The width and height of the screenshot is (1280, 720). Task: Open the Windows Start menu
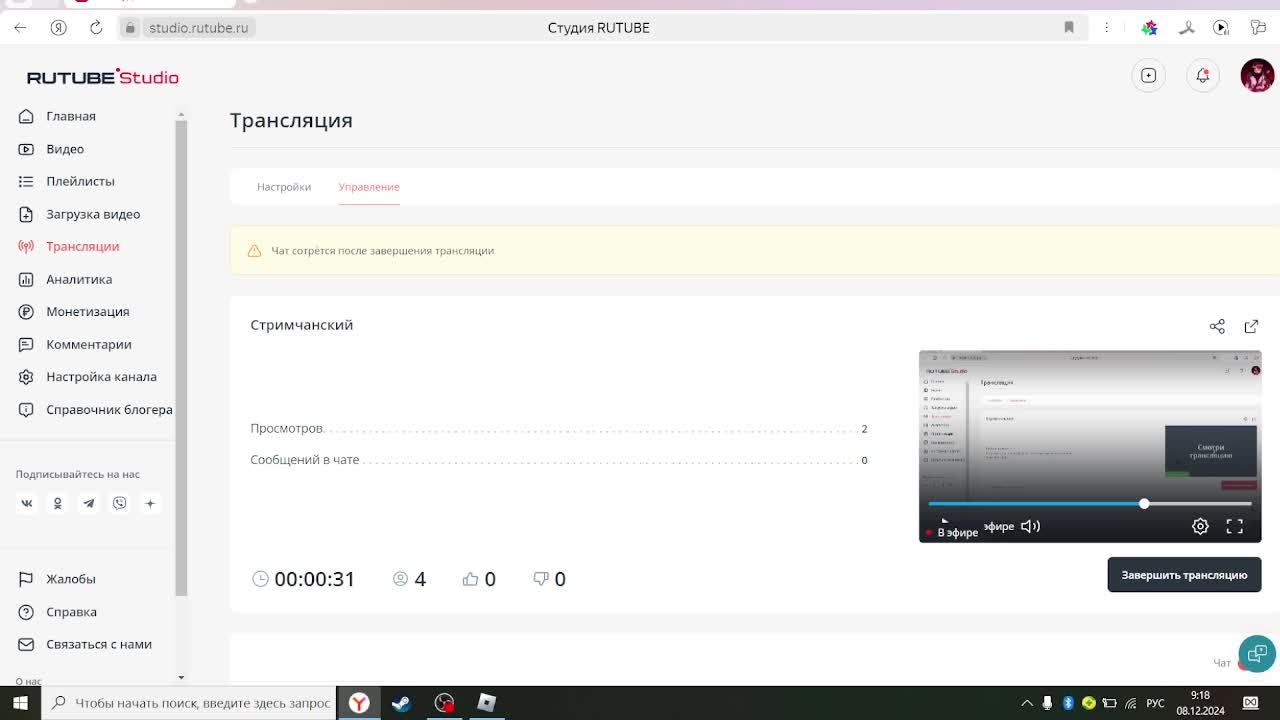(20, 703)
